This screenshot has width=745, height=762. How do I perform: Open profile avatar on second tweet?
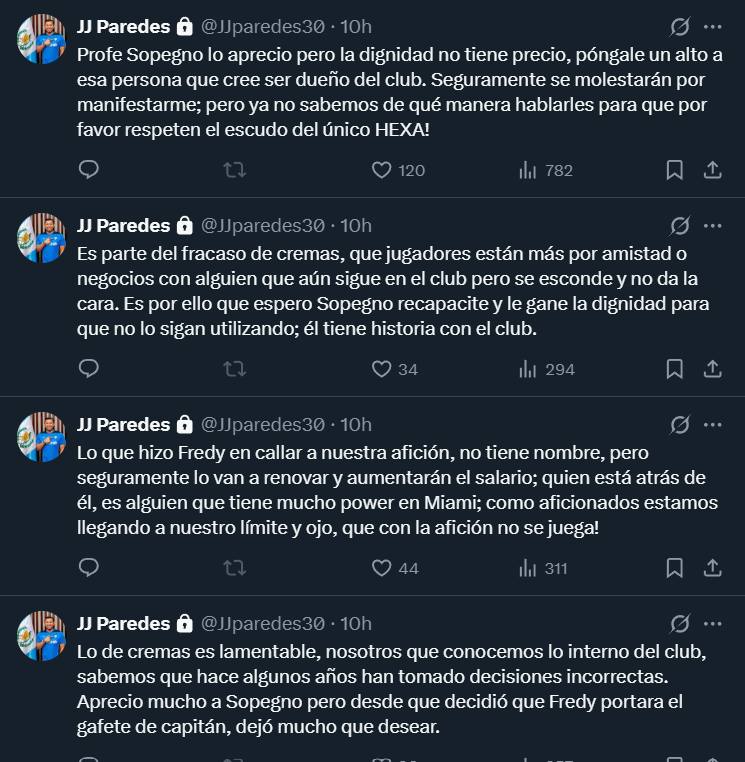pos(42,238)
